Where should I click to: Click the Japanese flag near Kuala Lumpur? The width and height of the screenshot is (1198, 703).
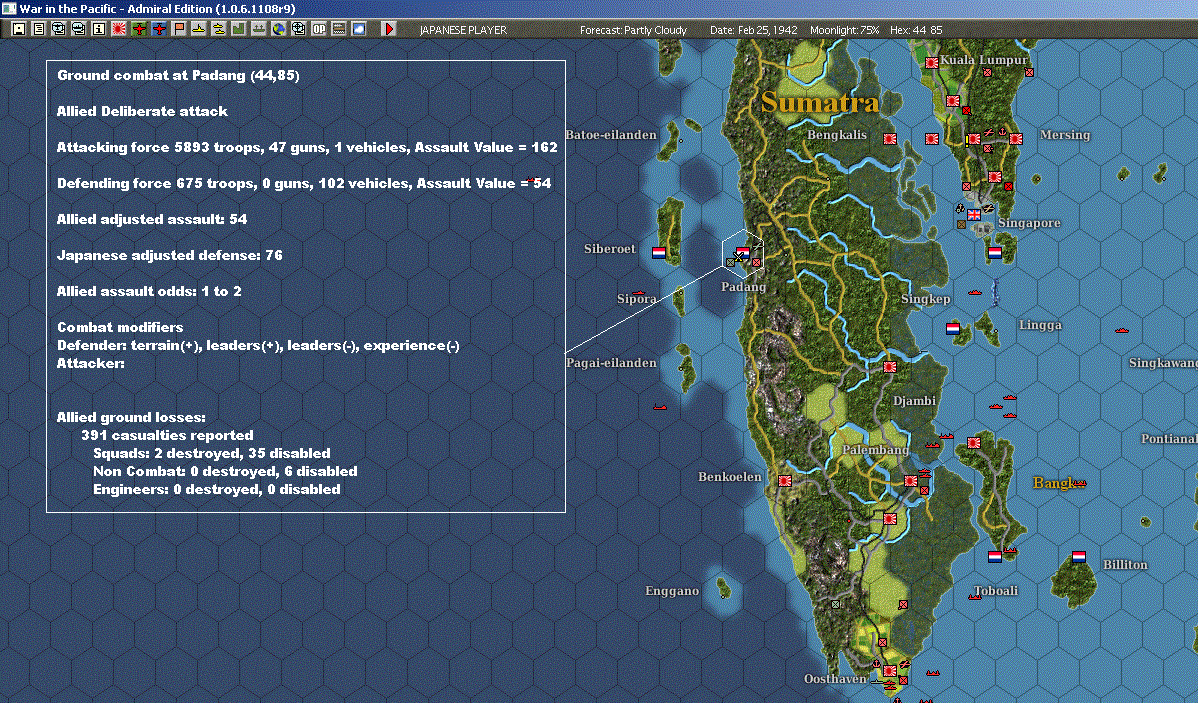931,63
